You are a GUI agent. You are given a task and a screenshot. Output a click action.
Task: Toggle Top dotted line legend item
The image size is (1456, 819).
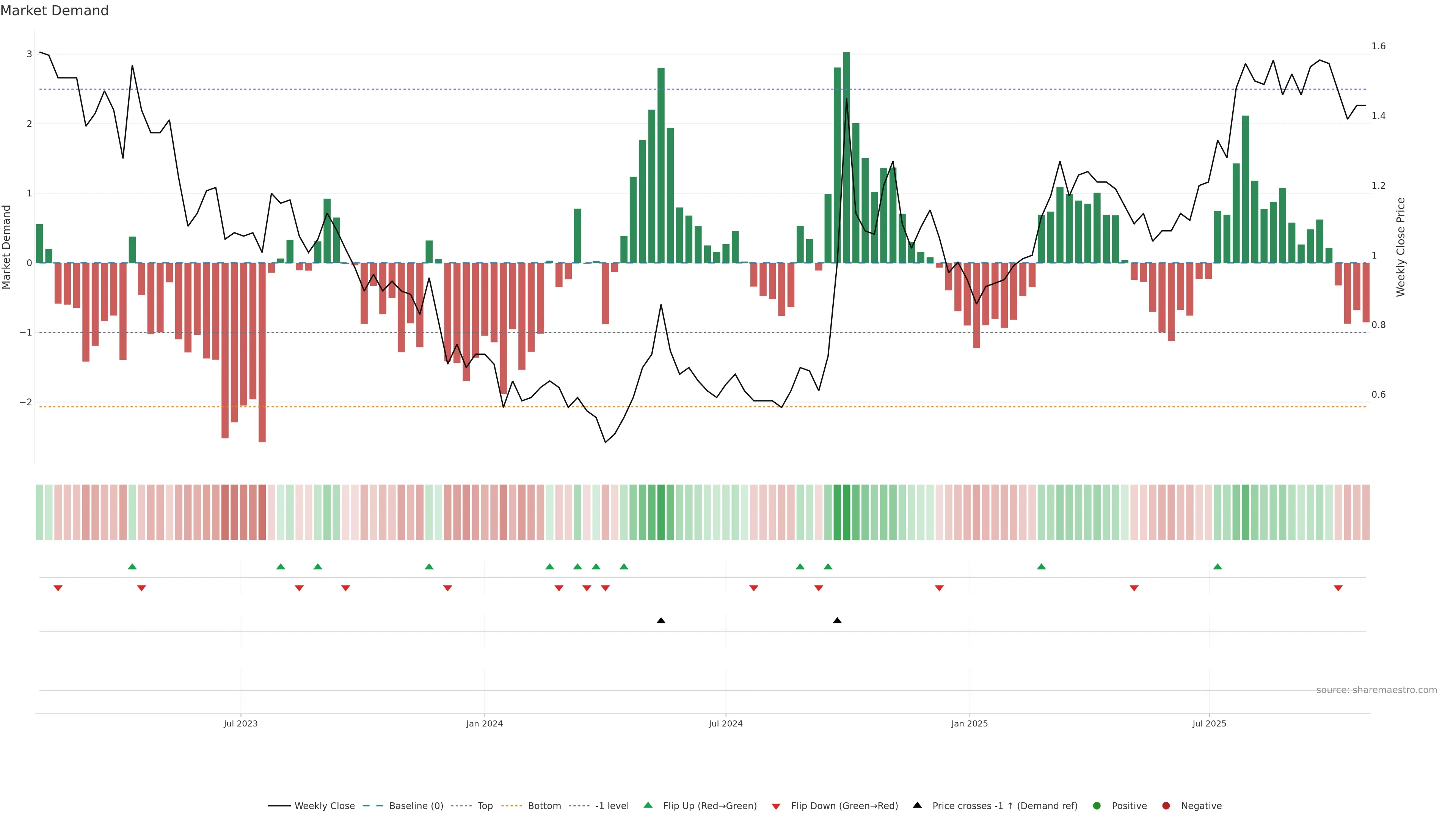(x=485, y=805)
